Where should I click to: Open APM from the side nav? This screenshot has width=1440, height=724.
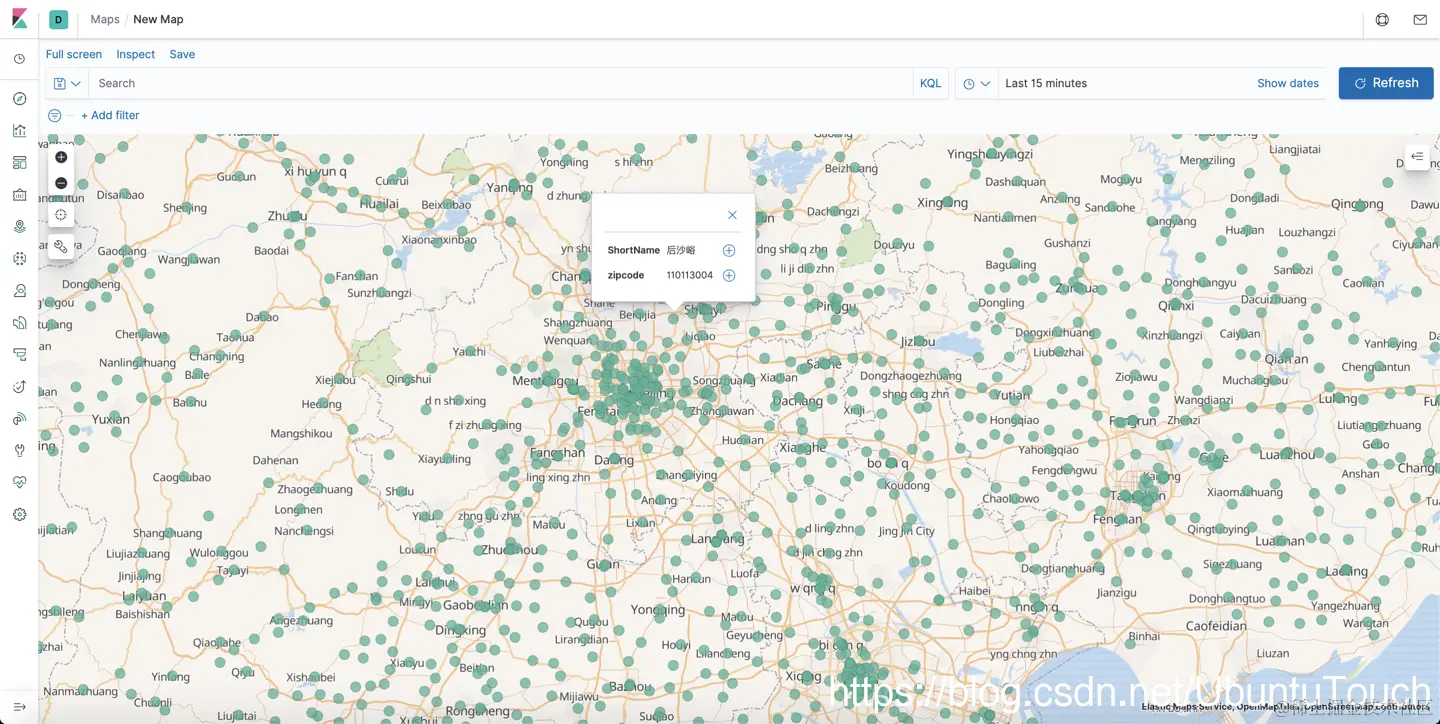point(19,354)
